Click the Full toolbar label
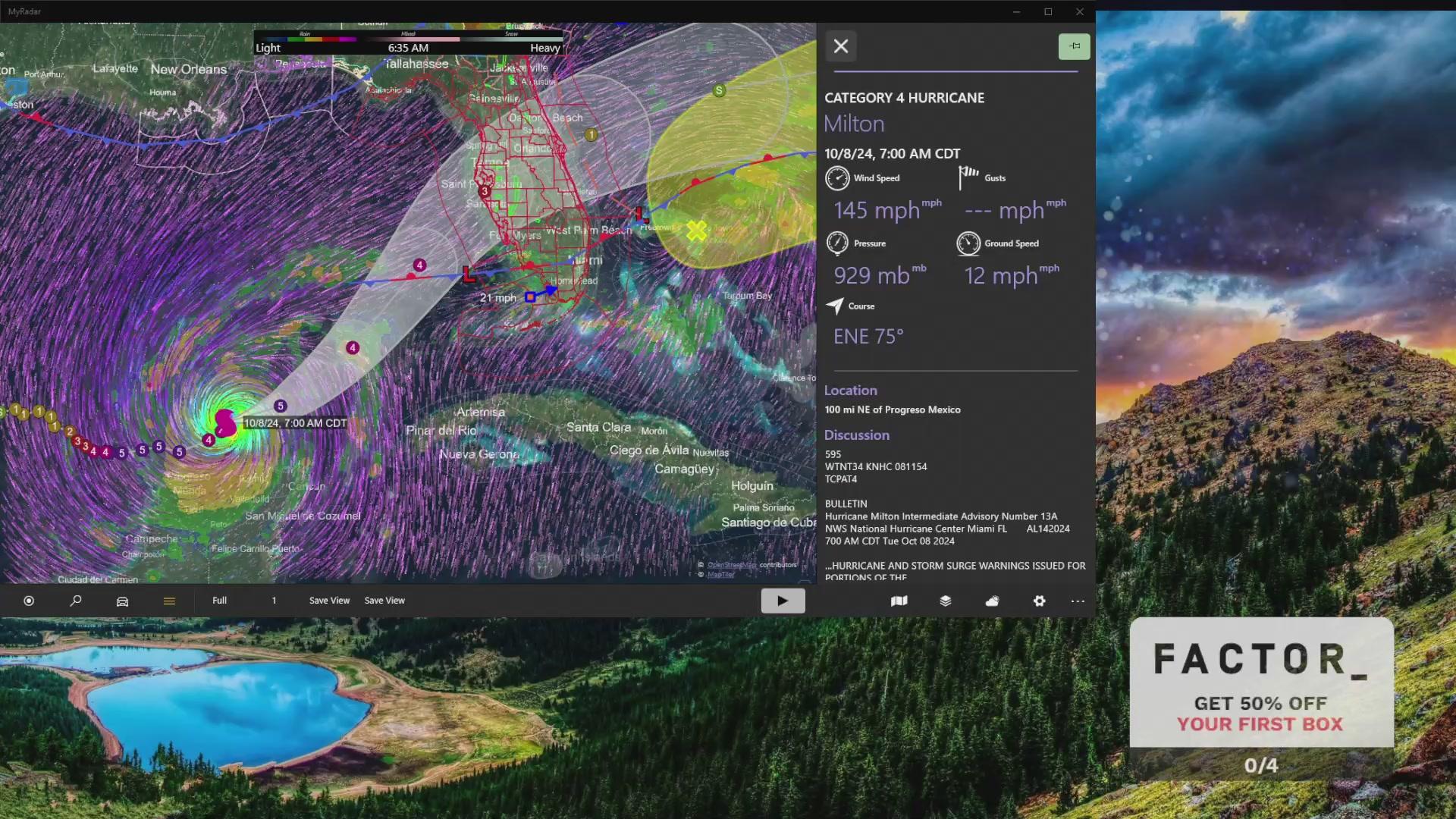Image resolution: width=1456 pixels, height=819 pixels. [219, 601]
